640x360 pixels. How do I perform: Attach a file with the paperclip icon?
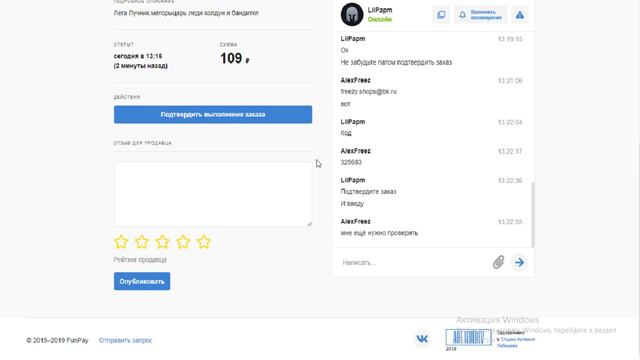498,262
